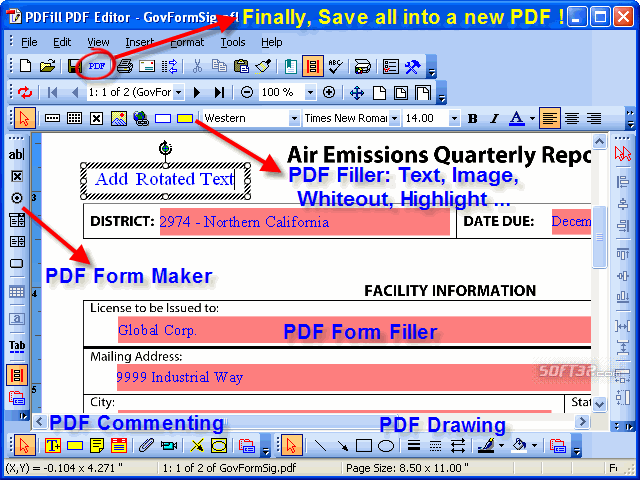Toggle selection arrow in drawing toolbar
This screenshot has width=640, height=480.
pos(292,445)
